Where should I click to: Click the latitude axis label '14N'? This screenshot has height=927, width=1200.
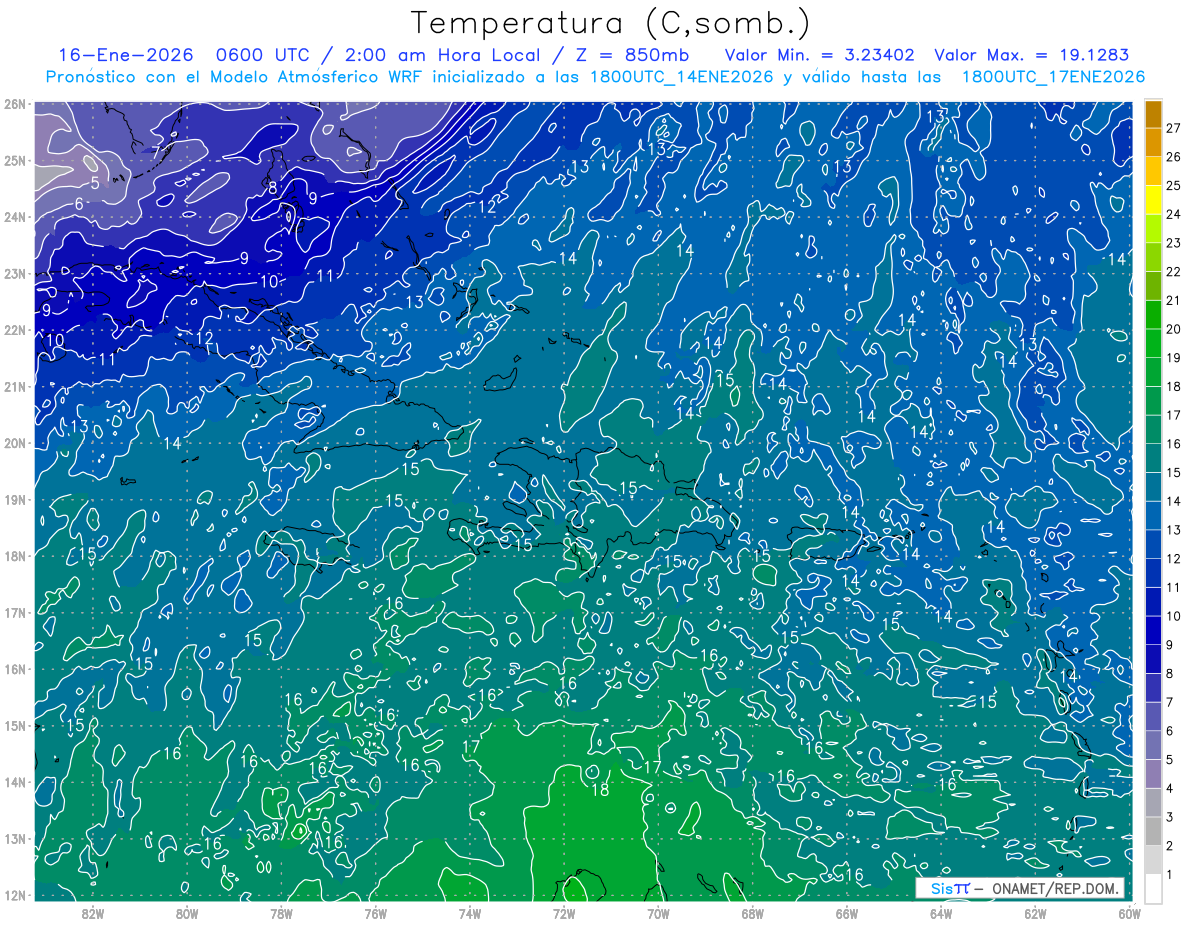tap(14, 782)
